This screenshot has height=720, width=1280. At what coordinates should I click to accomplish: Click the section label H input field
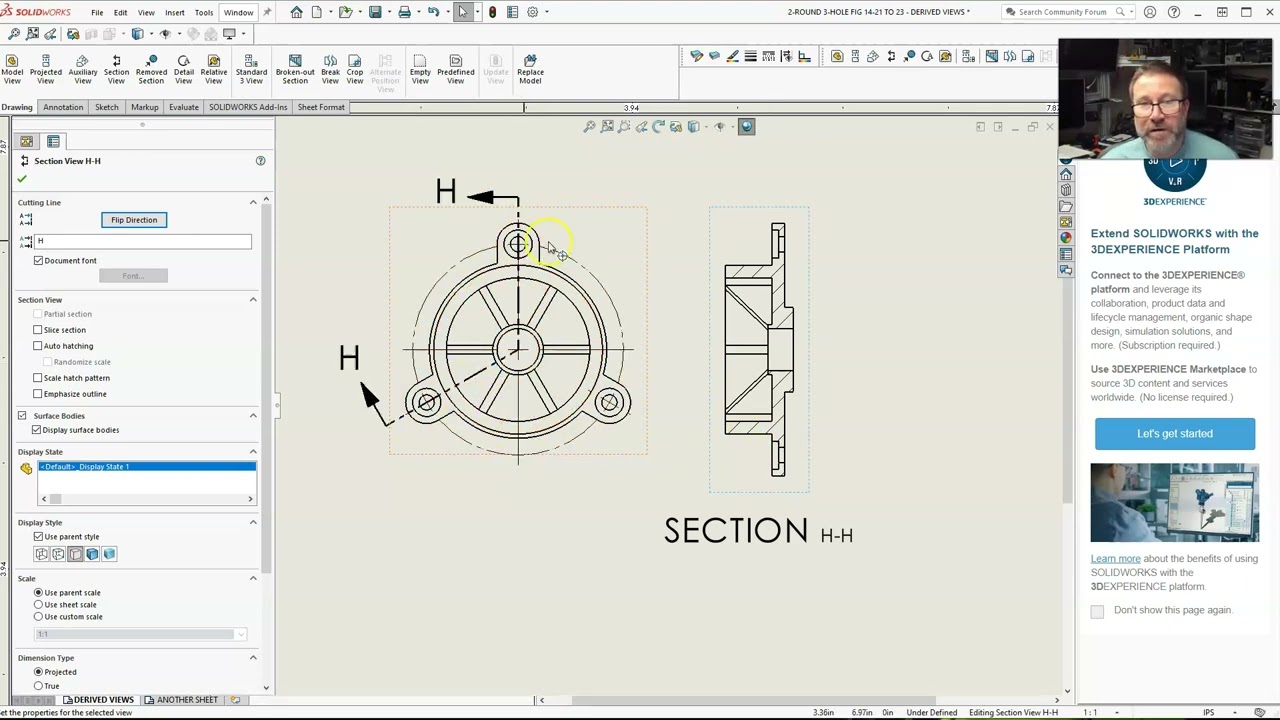143,241
